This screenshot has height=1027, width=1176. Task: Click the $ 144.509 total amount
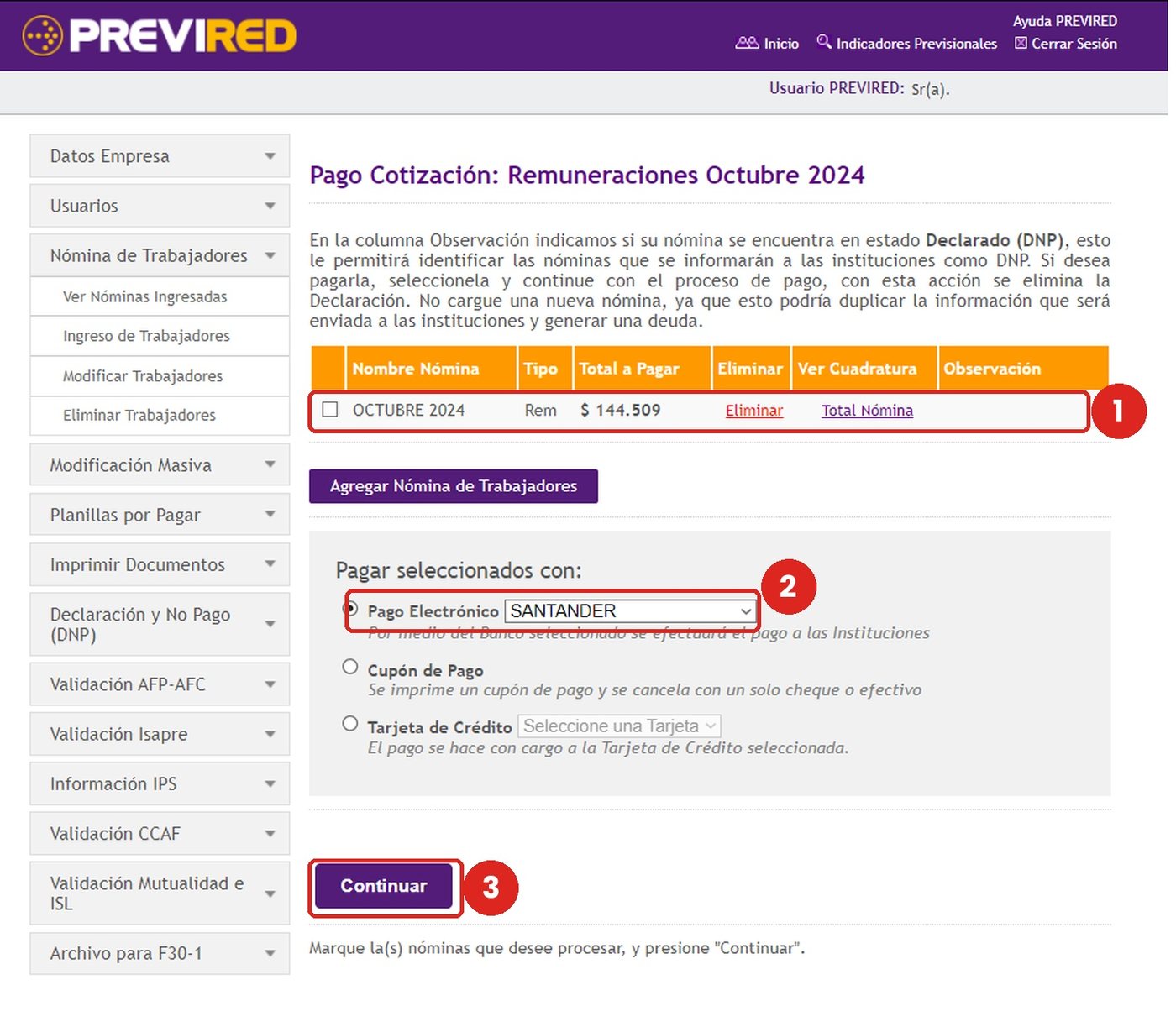pyautogui.click(x=621, y=411)
